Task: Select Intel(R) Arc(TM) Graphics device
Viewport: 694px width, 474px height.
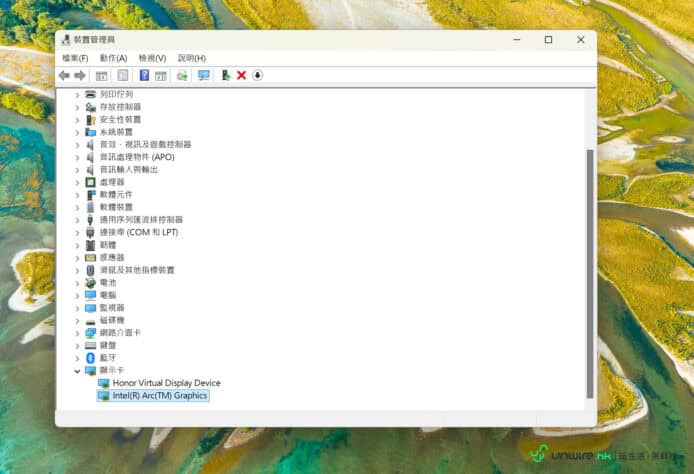Action: pos(159,396)
